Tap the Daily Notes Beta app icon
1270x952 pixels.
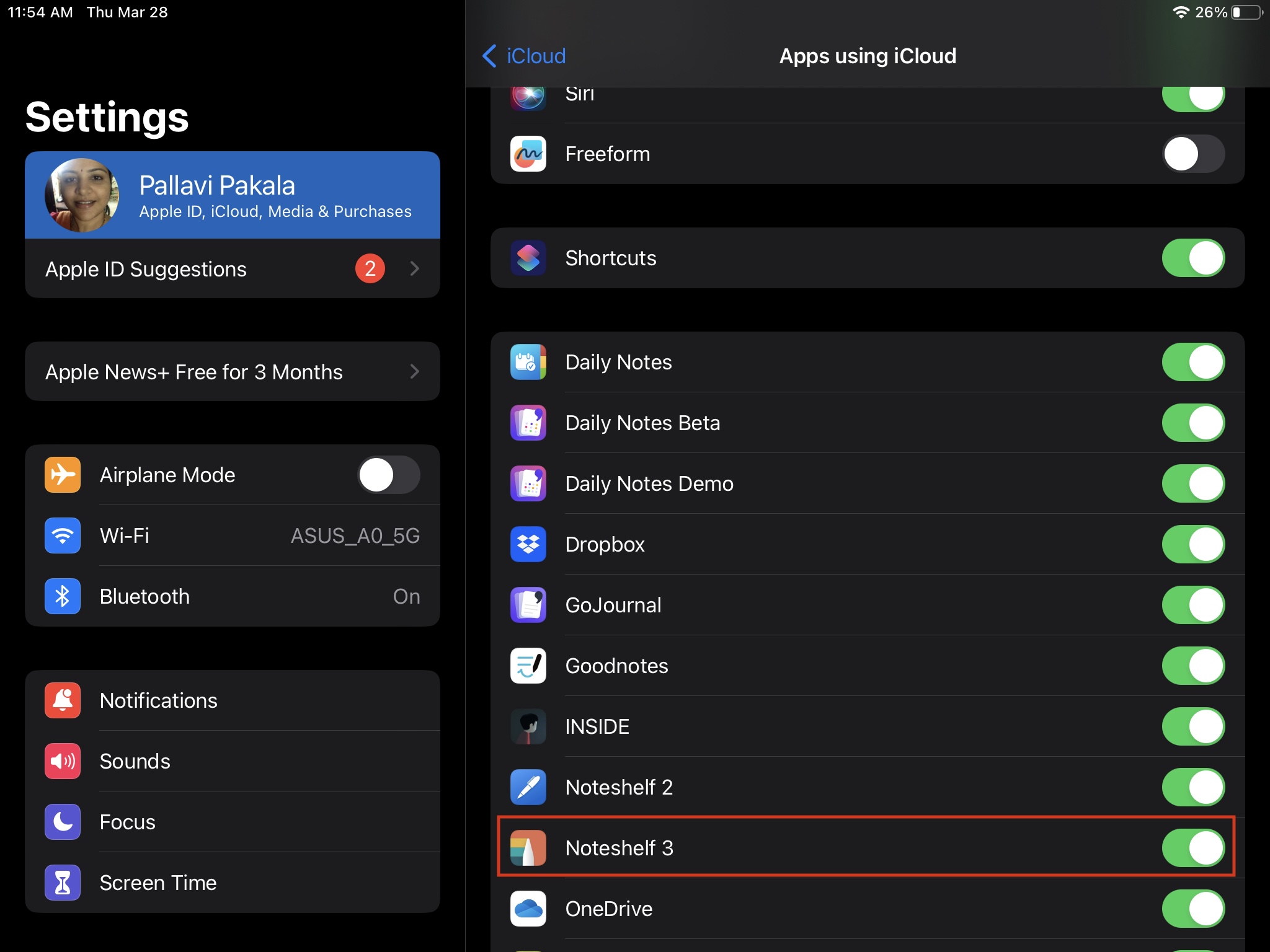(x=528, y=423)
